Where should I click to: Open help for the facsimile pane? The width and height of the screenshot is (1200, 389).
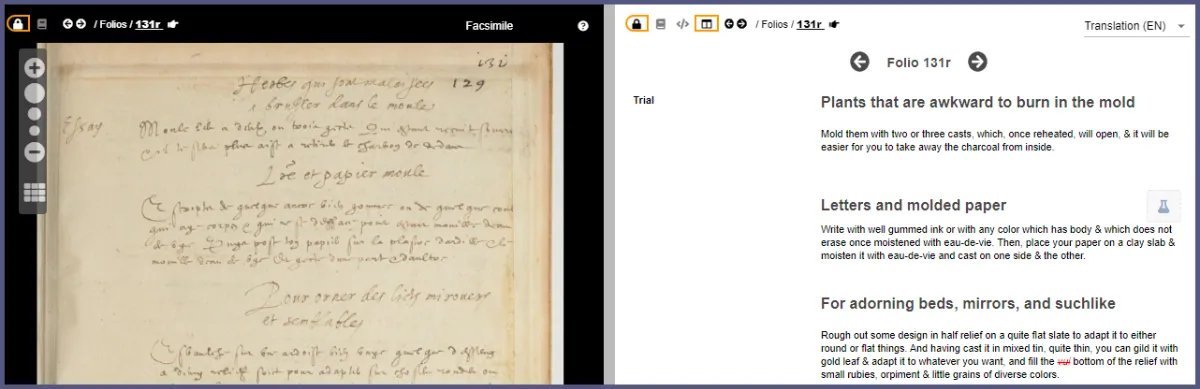point(583,26)
